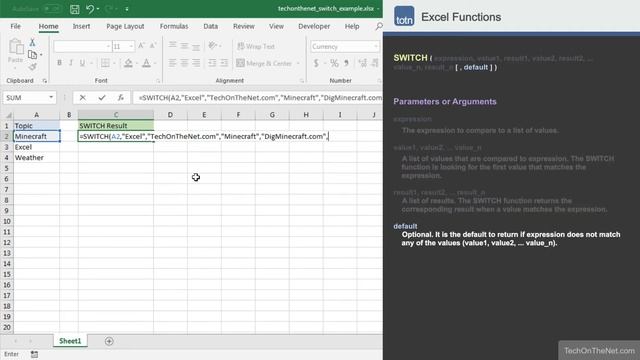640x360 pixels.
Task: Select cell A3 containing Excel
Action: click(x=36, y=147)
